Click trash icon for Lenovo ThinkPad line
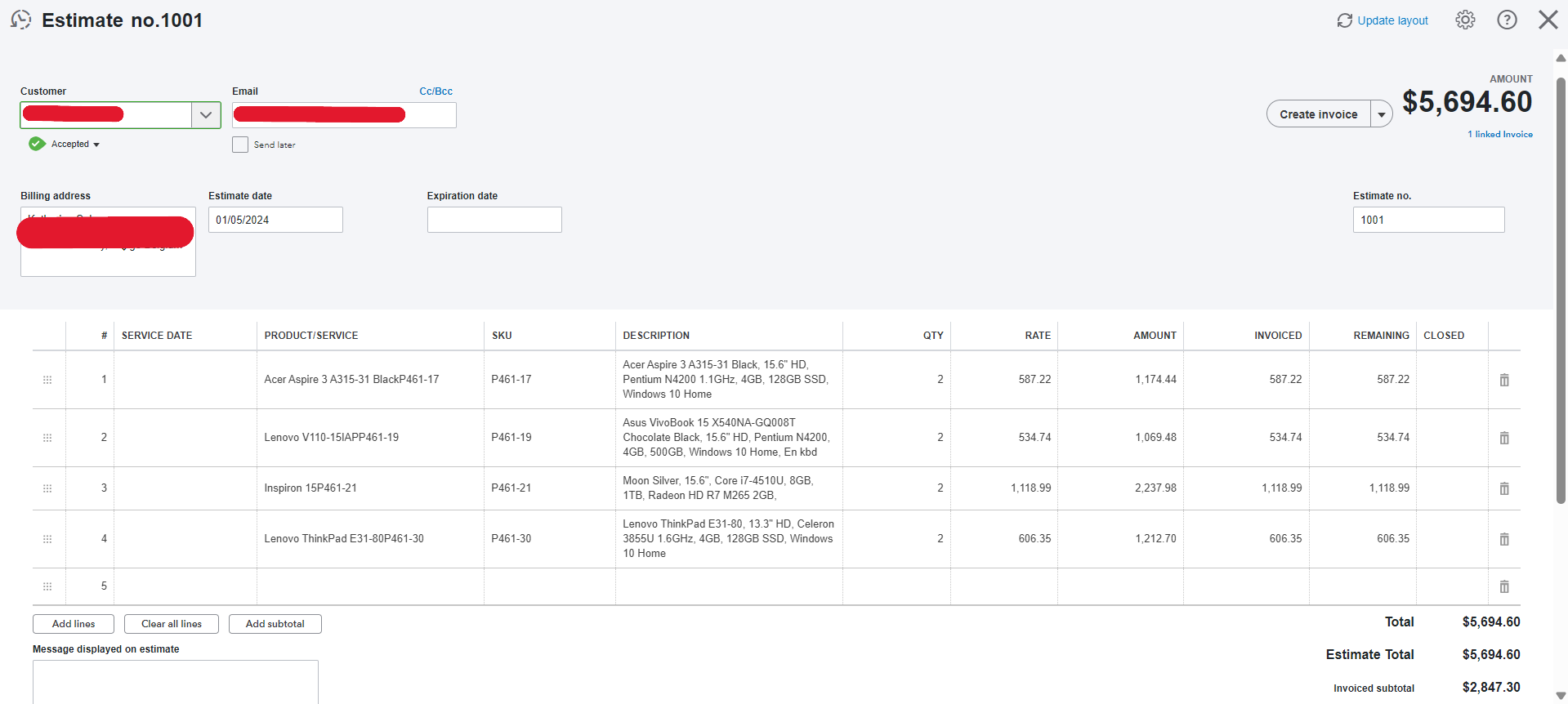Screen dimensions: 1568x704 [x=1503, y=539]
